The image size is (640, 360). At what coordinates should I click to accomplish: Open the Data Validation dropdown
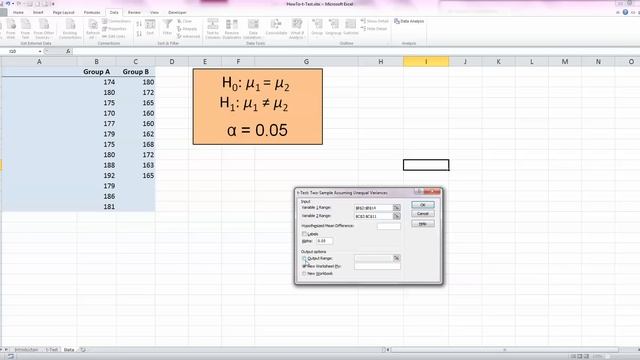pos(253,29)
